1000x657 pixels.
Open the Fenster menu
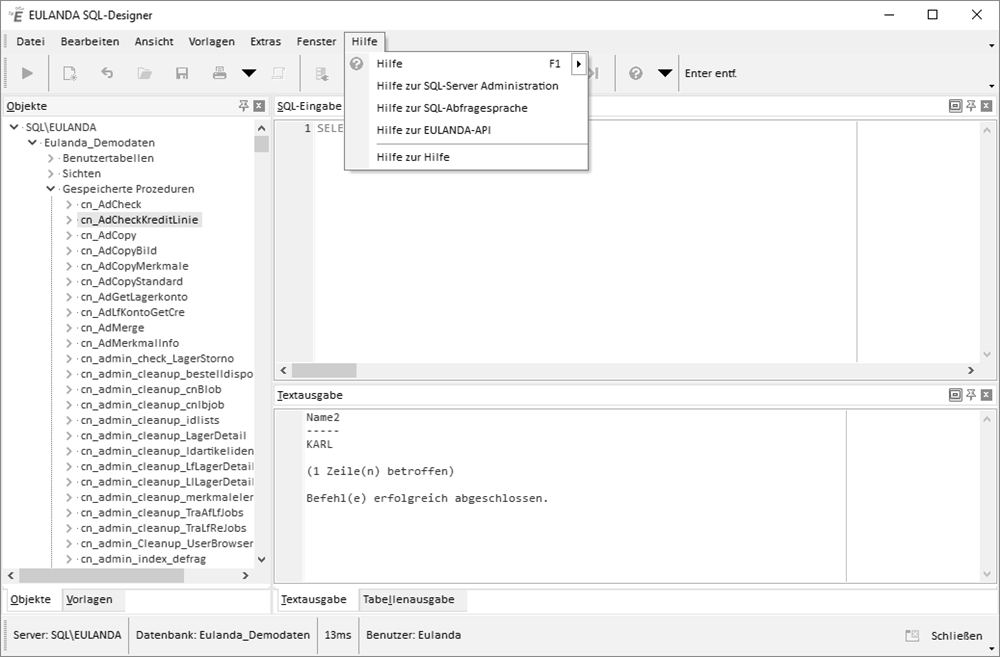coord(316,41)
